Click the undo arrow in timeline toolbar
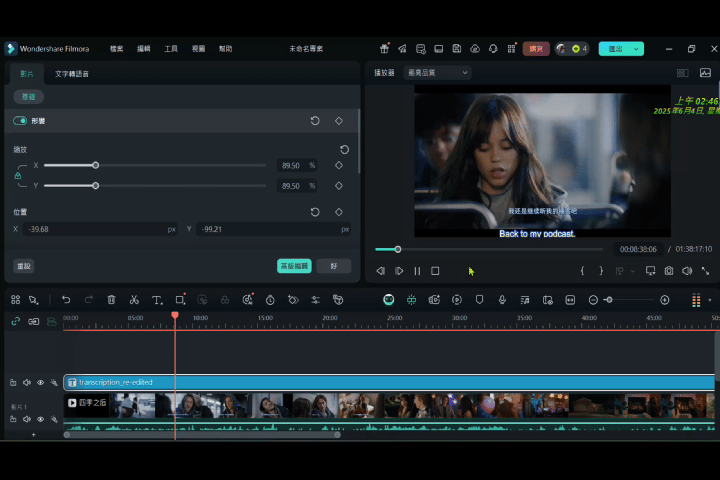Viewport: 720px width, 480px height. [x=66, y=300]
